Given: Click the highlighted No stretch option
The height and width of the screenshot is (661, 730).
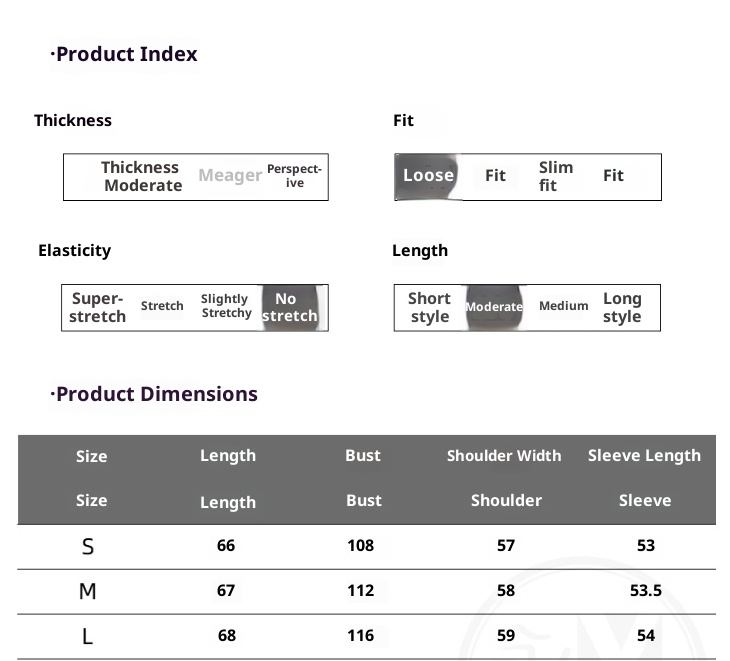Looking at the screenshot, I should [288, 307].
